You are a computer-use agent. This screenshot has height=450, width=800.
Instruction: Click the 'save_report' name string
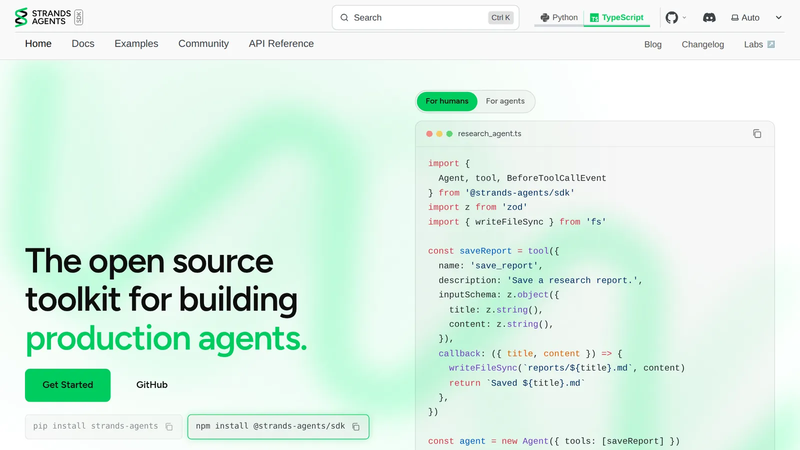tap(504, 266)
